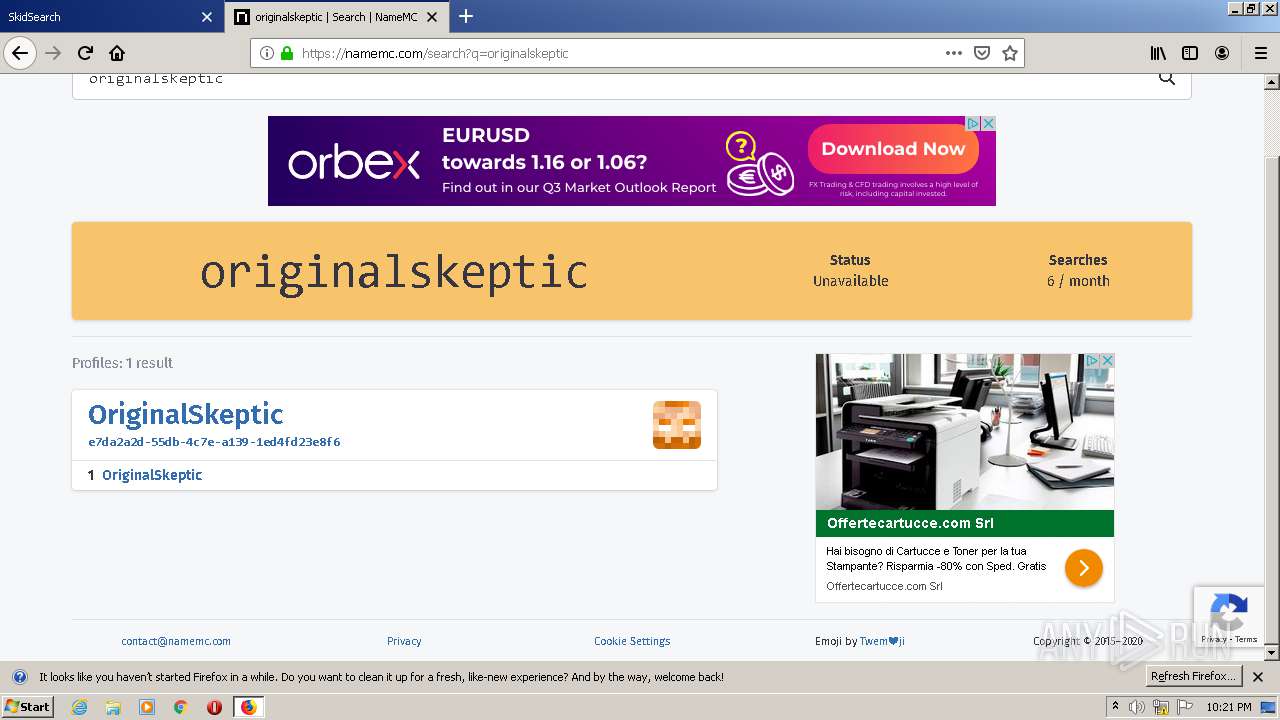
Task: Launch Internet Explorer from the taskbar
Action: click(x=79, y=707)
